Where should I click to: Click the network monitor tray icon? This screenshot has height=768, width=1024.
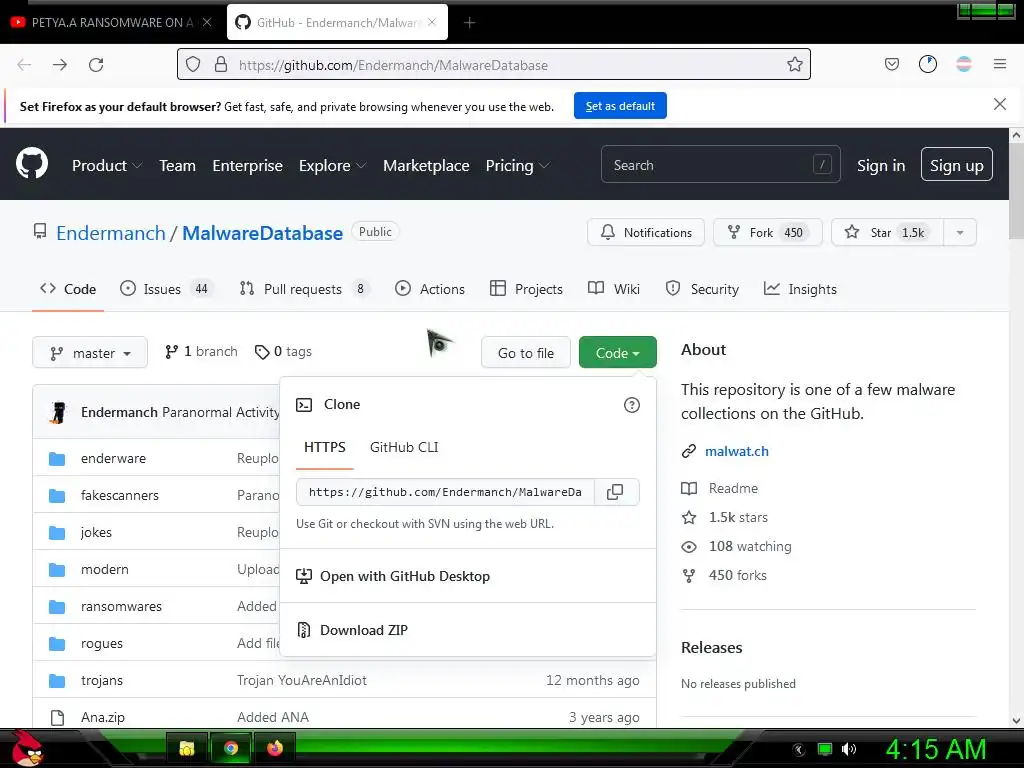[x=825, y=749]
